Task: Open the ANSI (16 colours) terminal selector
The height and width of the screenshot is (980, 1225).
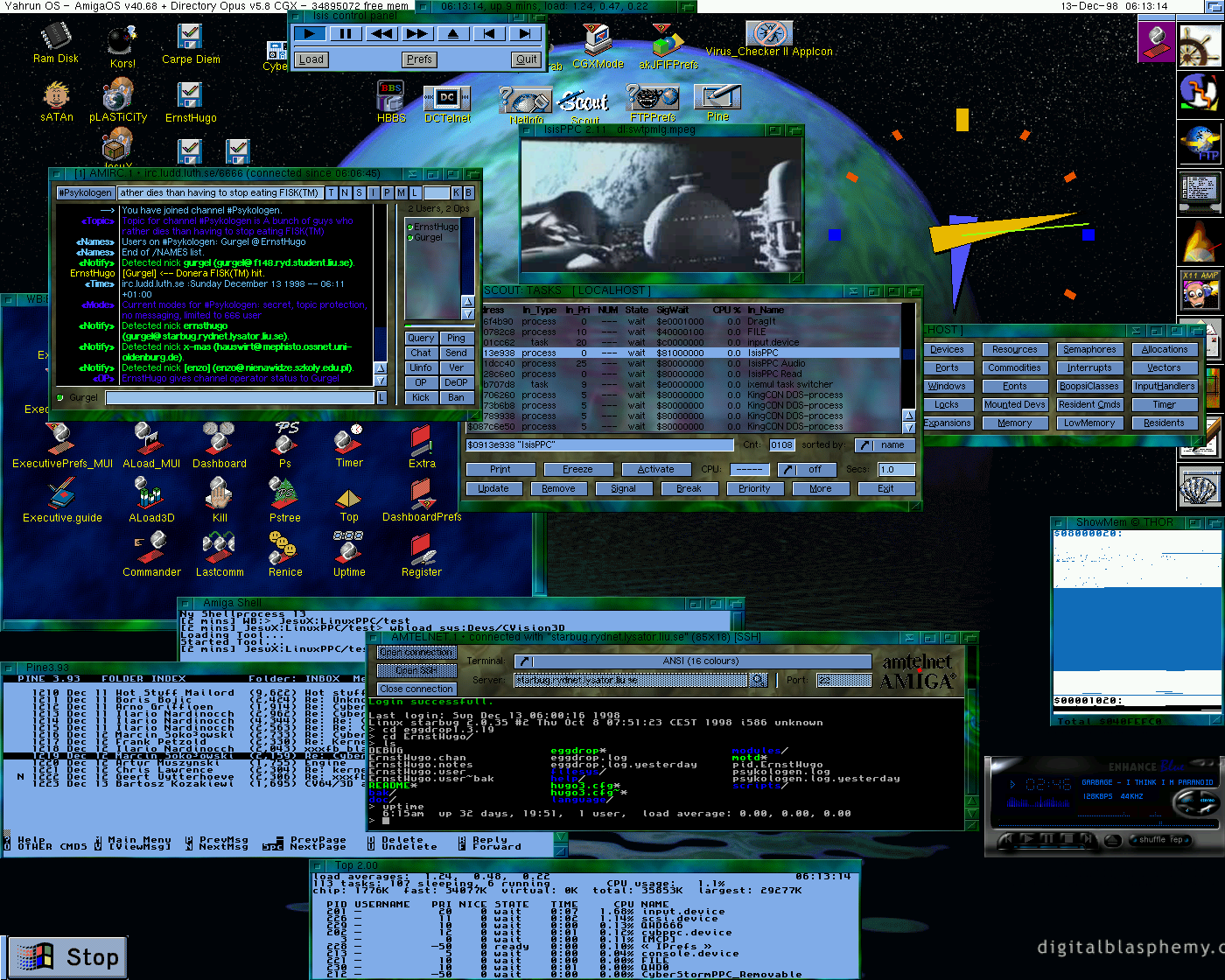Action: pos(693,661)
